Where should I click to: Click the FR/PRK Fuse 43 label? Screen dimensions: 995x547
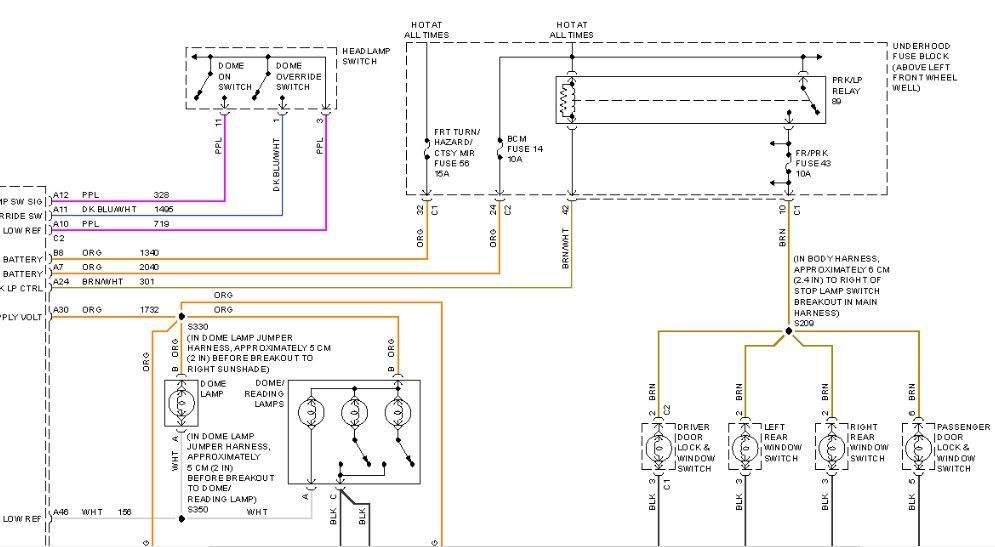pyautogui.click(x=815, y=162)
